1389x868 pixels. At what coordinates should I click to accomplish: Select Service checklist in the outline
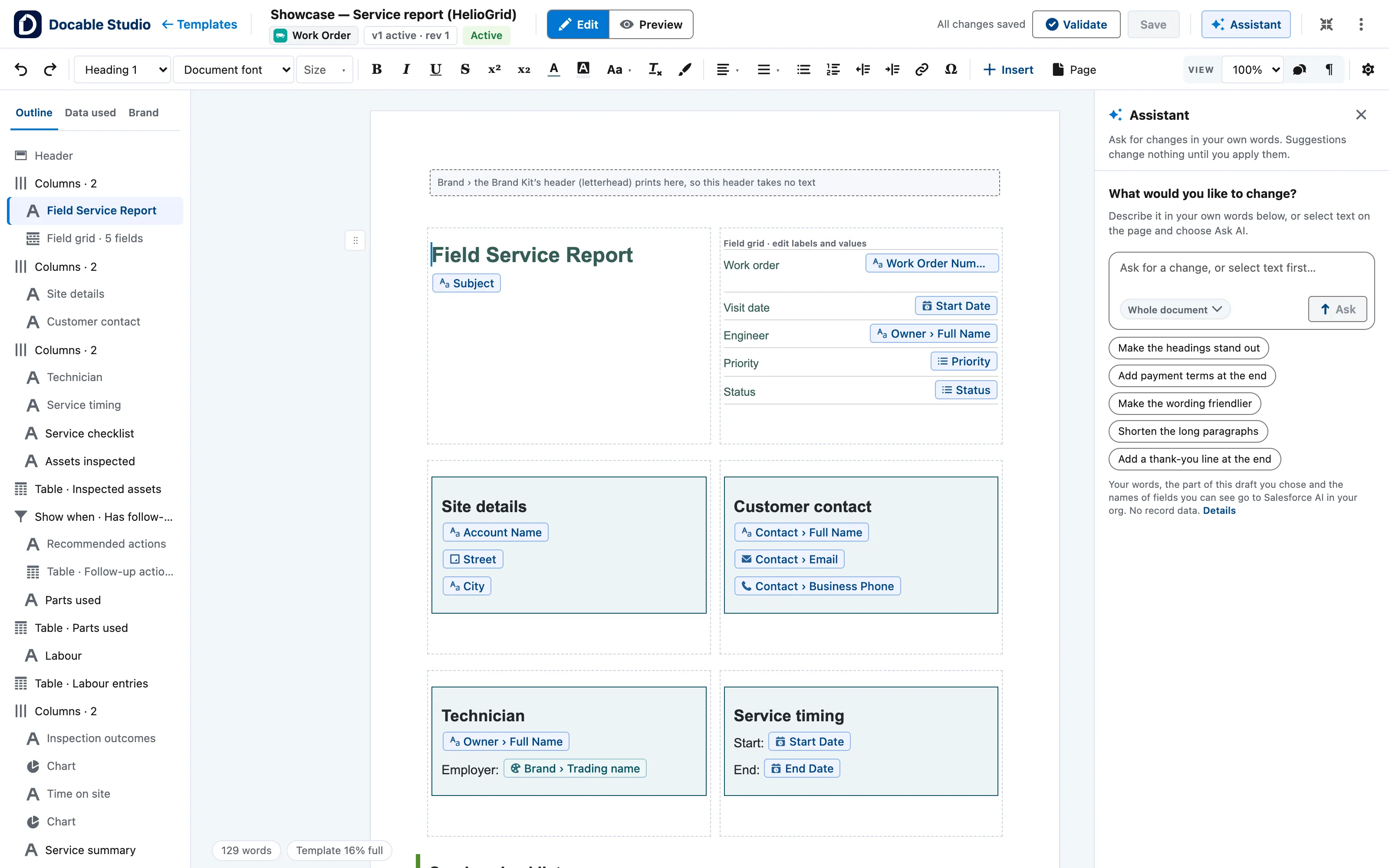pos(95,434)
